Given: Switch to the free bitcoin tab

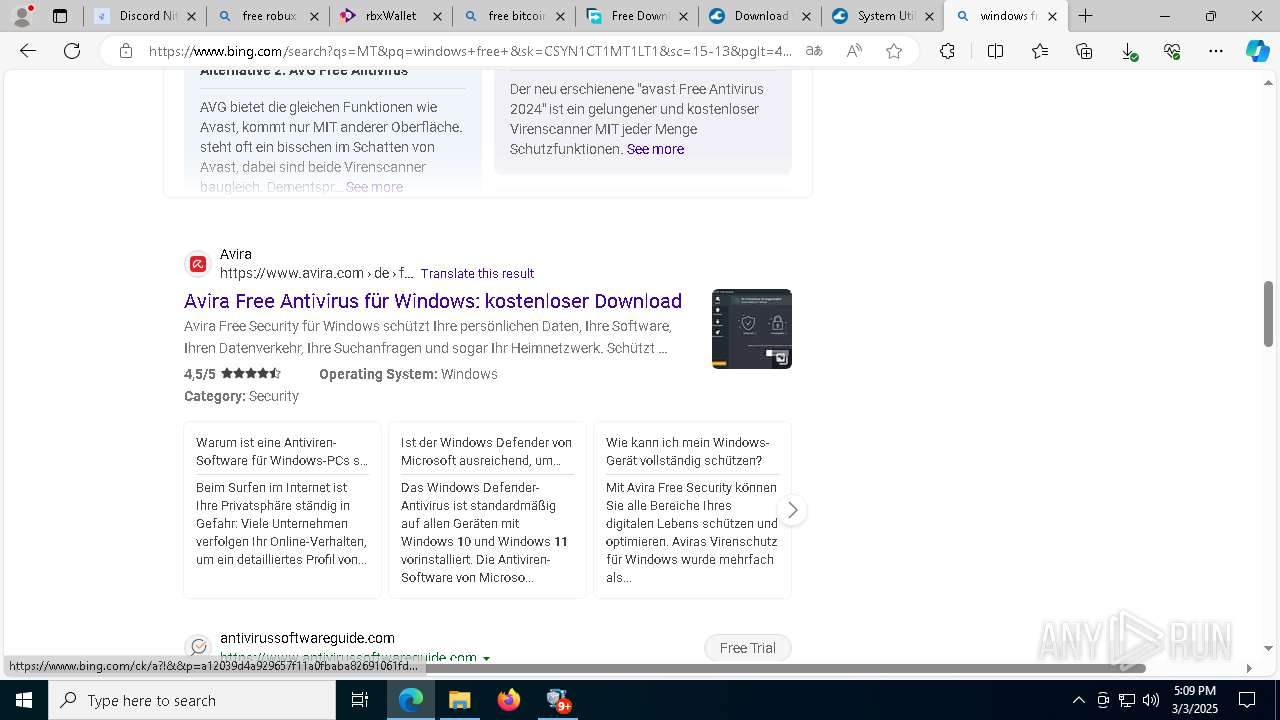Looking at the screenshot, I should (516, 16).
